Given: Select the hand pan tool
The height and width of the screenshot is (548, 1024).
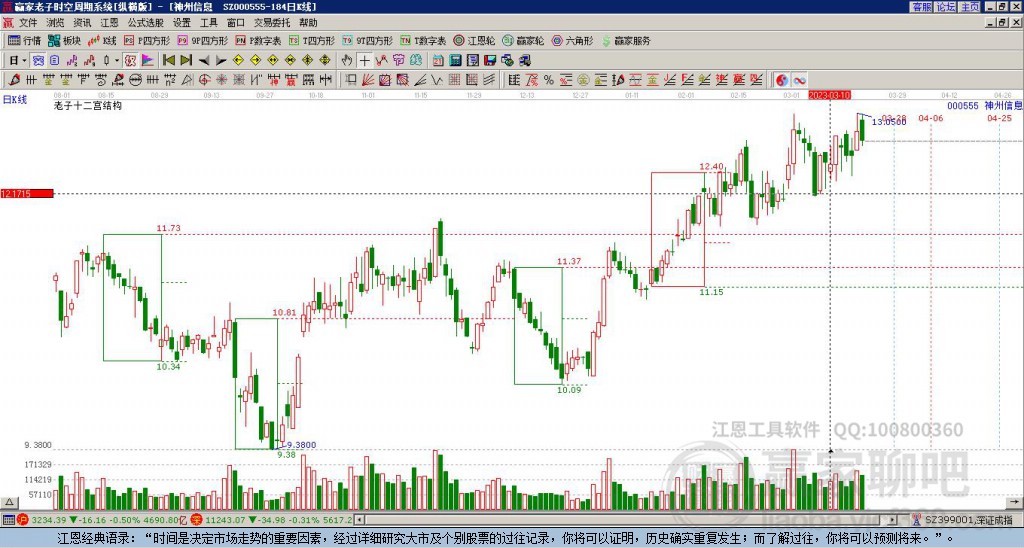Looking at the screenshot, I should [347, 61].
